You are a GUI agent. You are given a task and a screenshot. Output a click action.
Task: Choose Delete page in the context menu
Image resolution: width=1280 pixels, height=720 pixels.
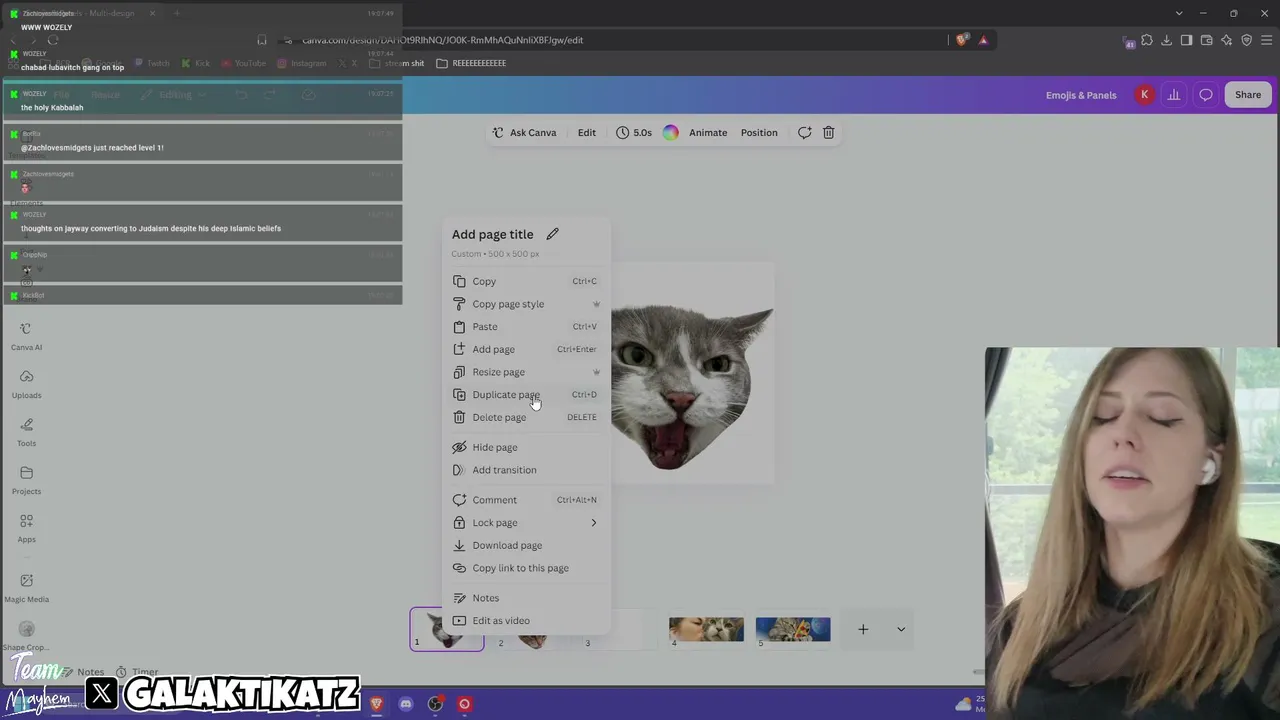(526, 417)
